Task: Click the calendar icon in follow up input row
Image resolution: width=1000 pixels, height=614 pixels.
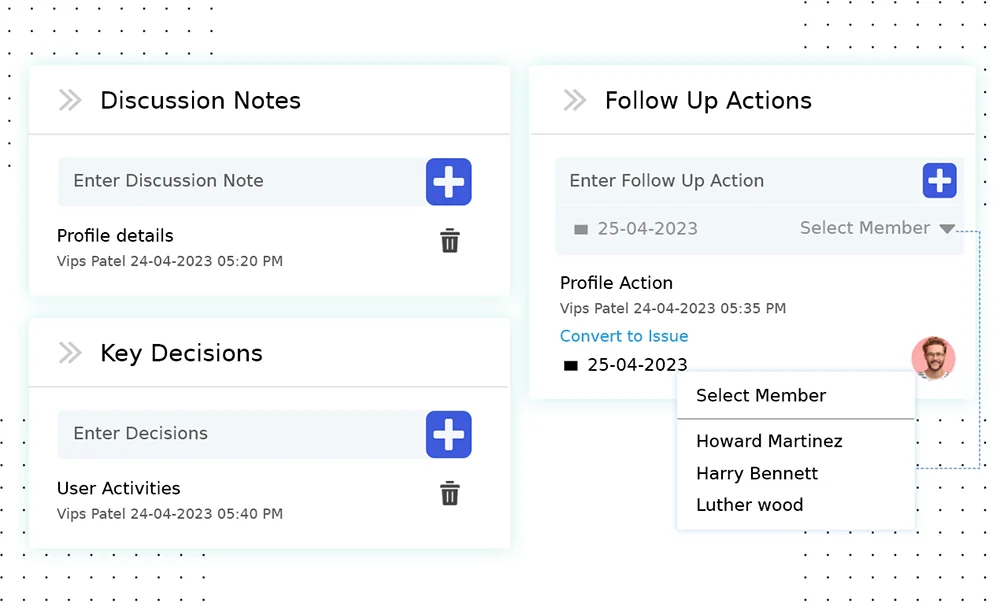Action: click(x=581, y=229)
